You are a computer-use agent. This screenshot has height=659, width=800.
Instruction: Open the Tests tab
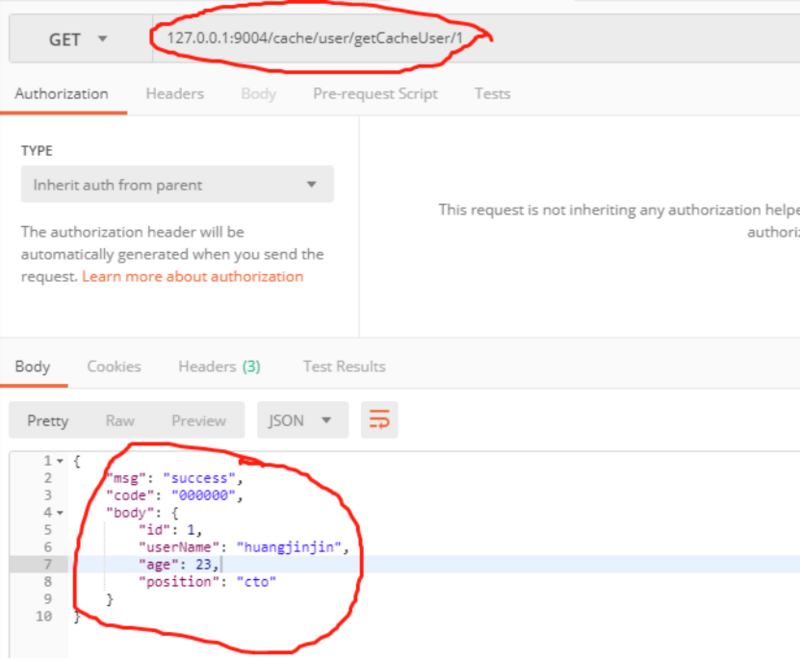[x=492, y=94]
